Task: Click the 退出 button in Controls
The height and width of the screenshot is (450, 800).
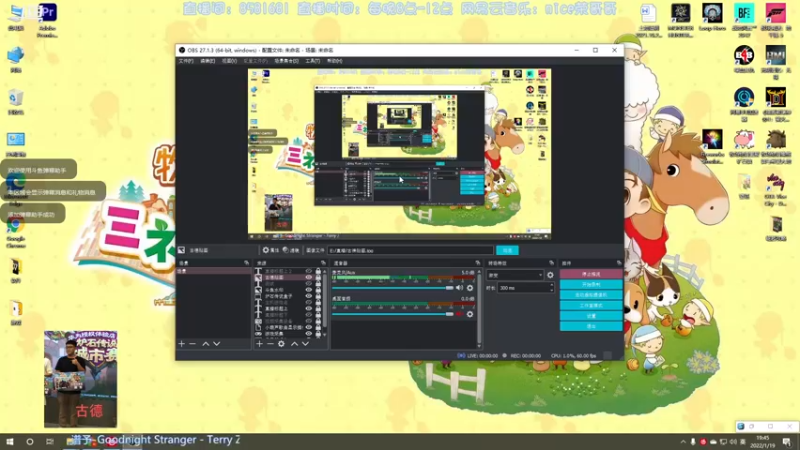Action: [591, 326]
